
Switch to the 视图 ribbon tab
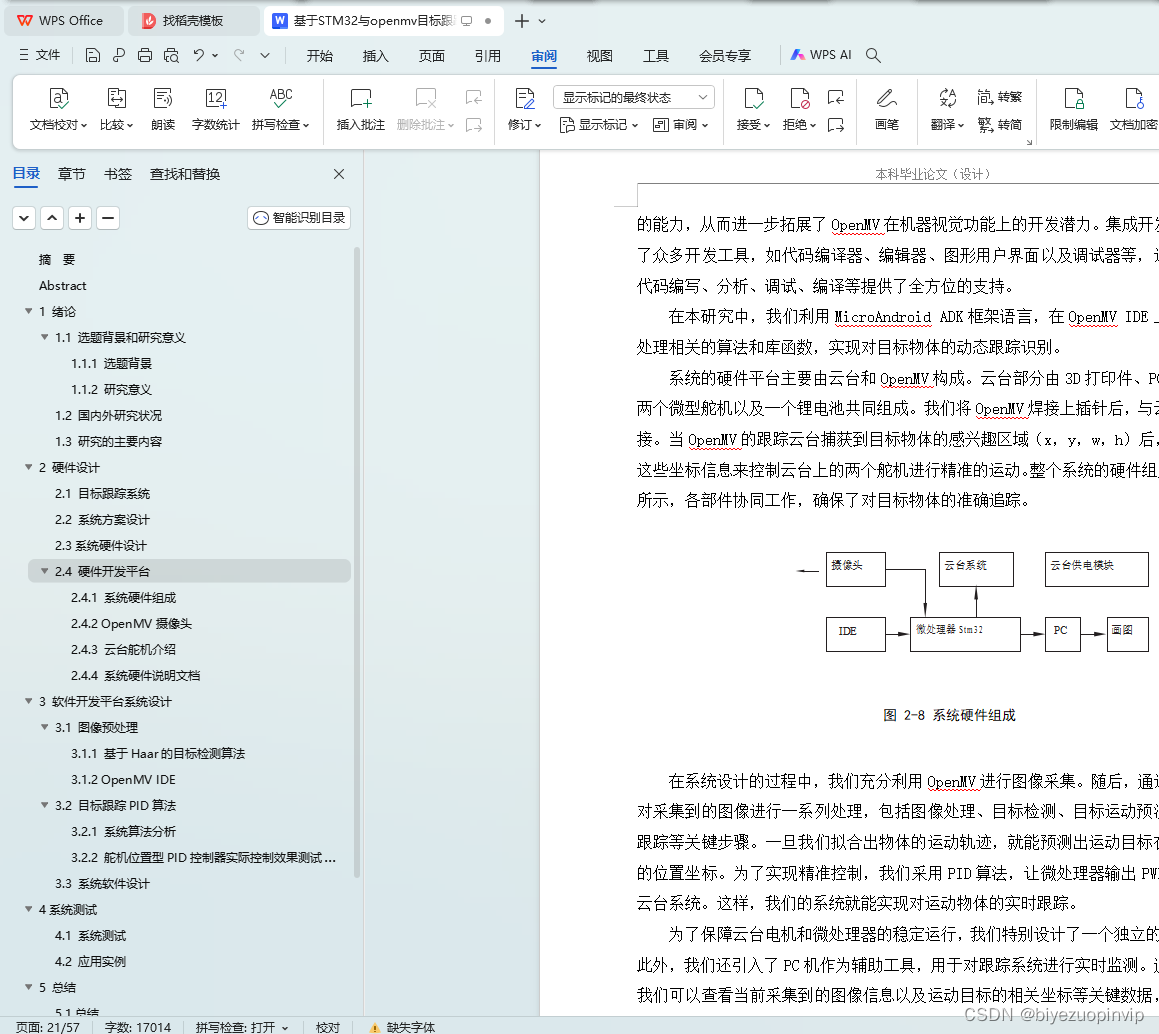(599, 56)
